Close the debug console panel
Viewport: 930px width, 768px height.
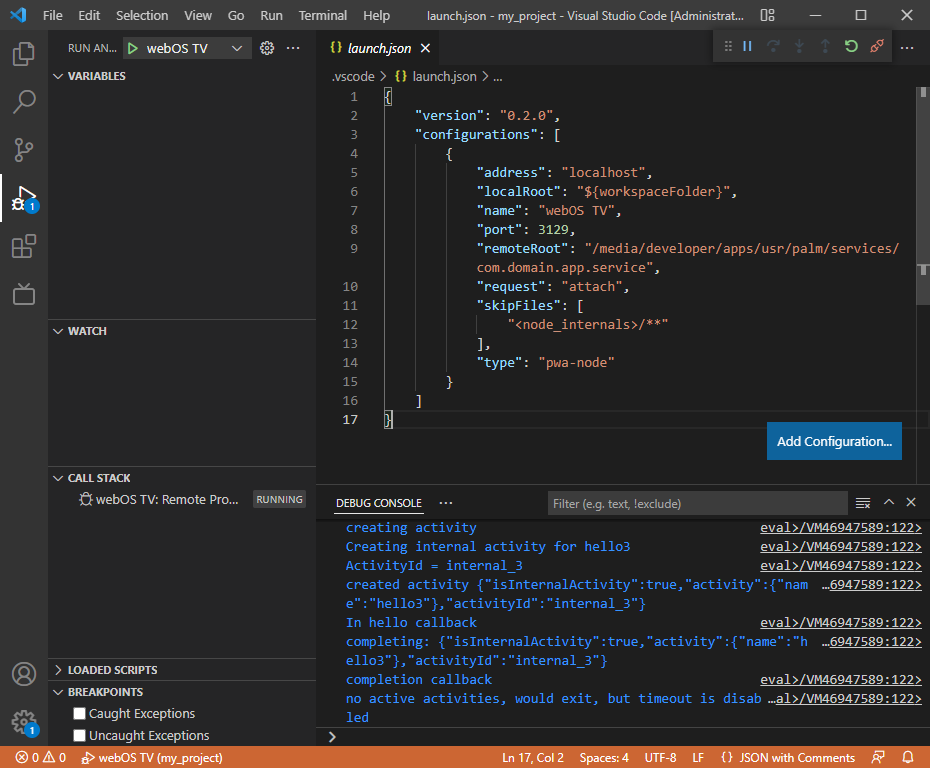coord(911,502)
